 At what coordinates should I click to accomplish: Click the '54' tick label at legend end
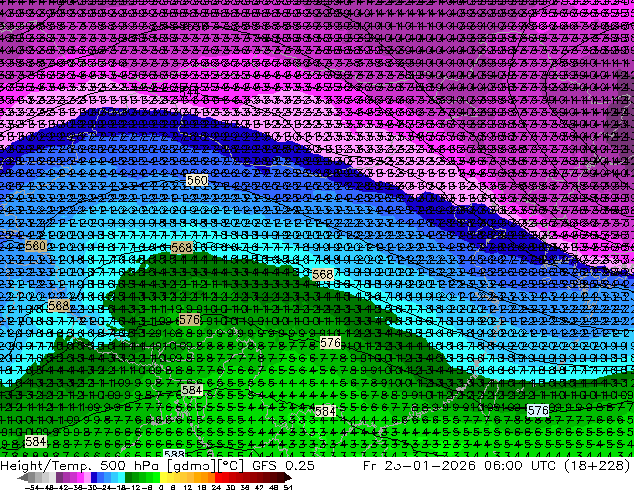pos(287,488)
